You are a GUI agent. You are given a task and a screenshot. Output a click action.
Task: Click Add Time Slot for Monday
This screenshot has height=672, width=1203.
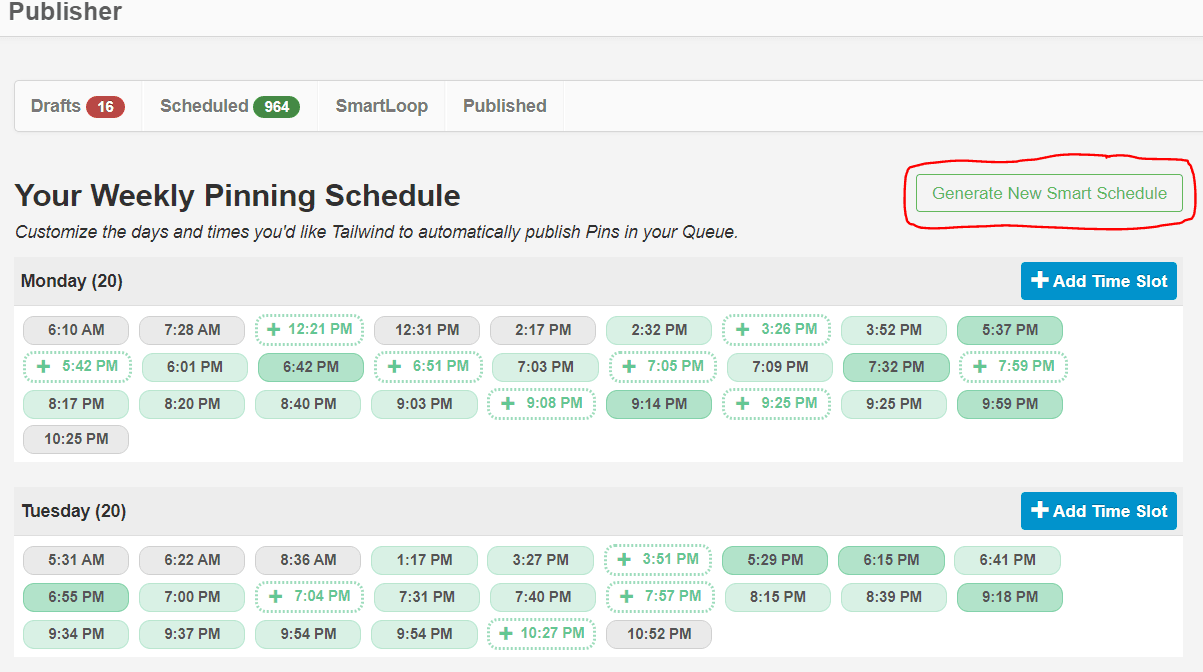[x=1099, y=281]
